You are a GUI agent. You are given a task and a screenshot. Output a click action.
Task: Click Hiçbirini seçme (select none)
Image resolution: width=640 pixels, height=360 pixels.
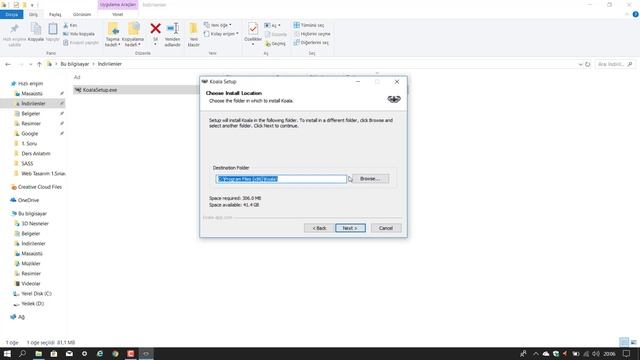(312, 34)
